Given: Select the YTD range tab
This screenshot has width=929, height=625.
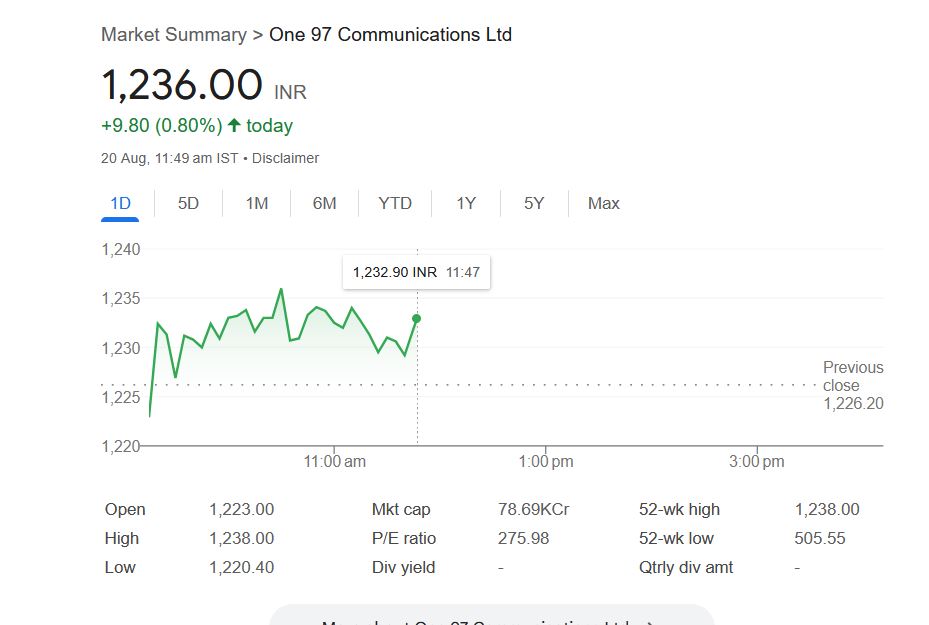Looking at the screenshot, I should pos(395,204).
